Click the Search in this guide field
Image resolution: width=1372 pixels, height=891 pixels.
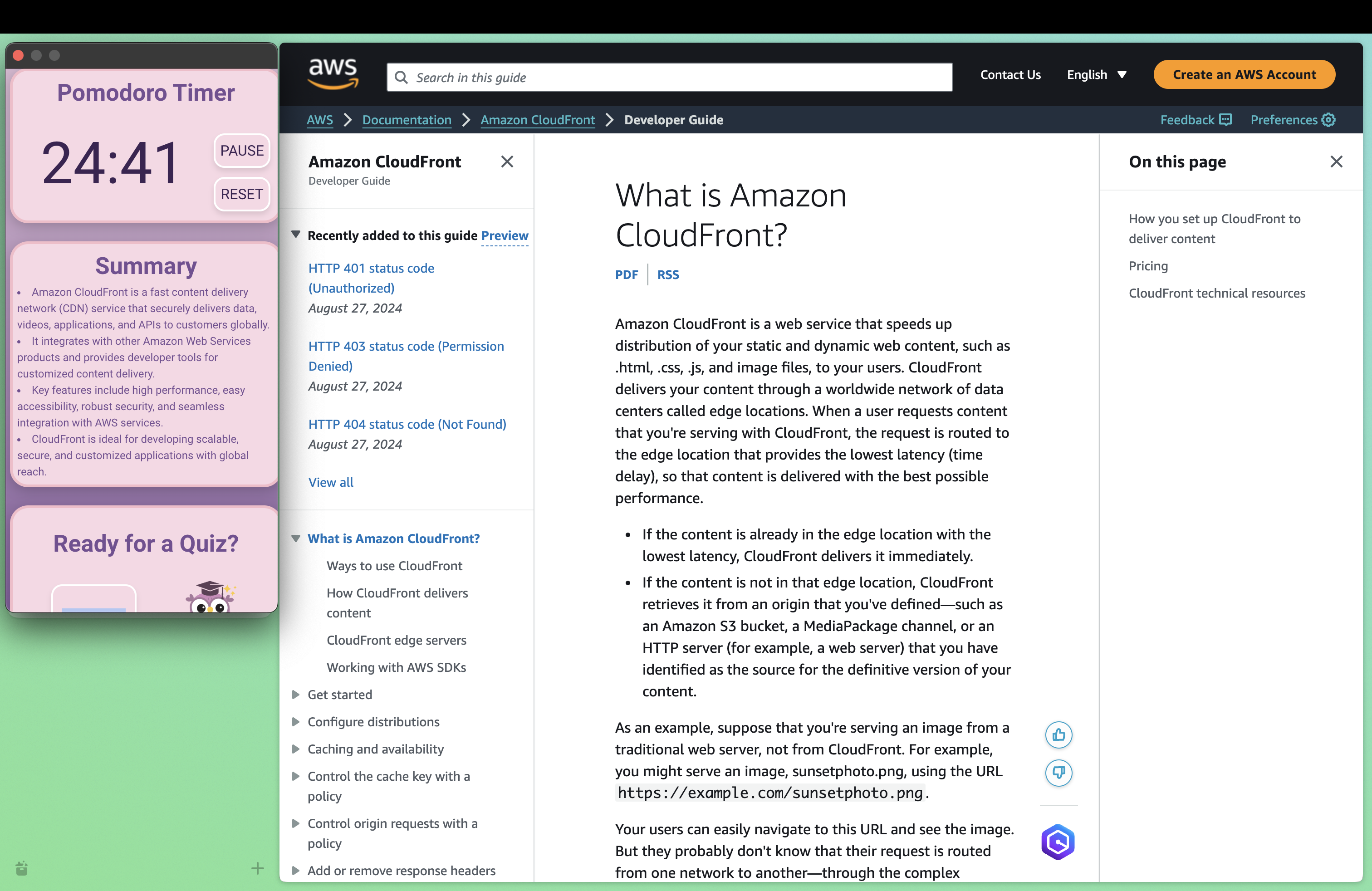pos(669,77)
